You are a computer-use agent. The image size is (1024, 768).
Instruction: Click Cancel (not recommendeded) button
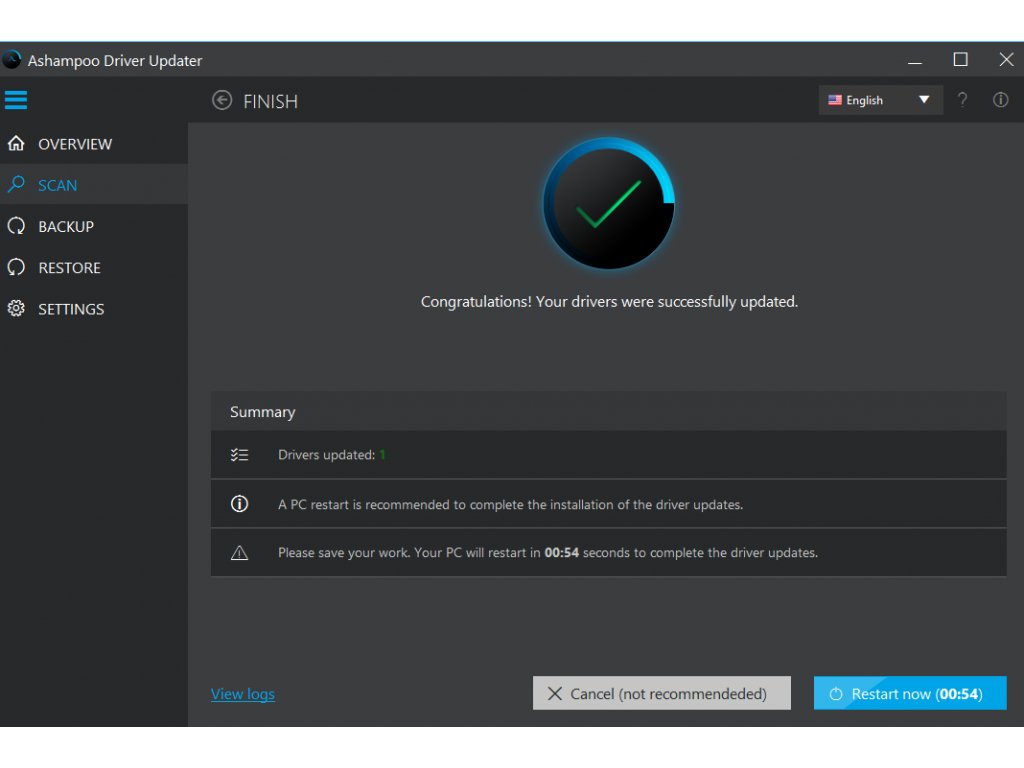pyautogui.click(x=662, y=693)
